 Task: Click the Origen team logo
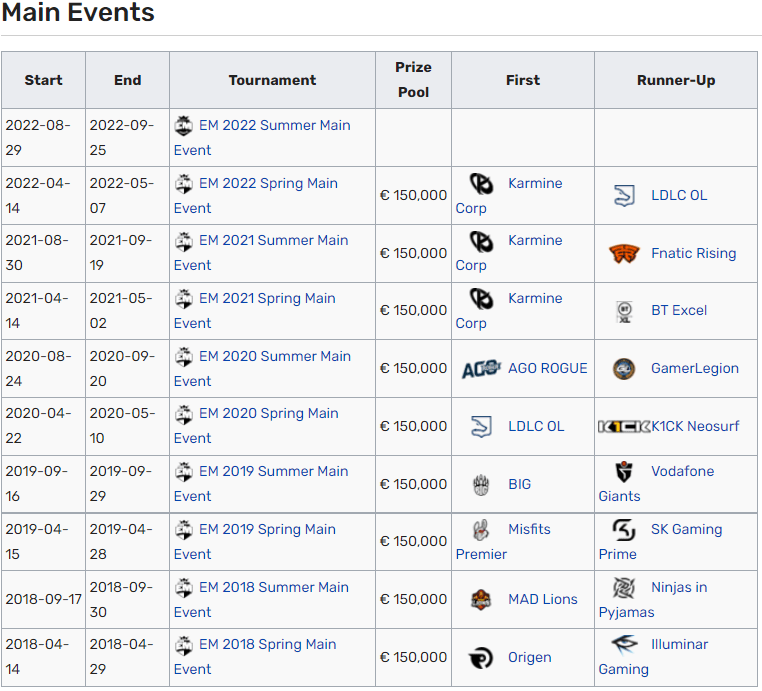(x=481, y=658)
